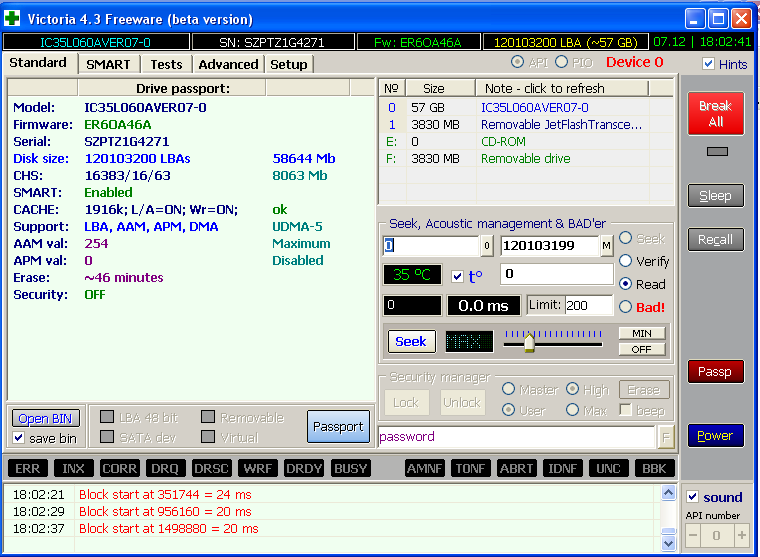The image size is (760, 557).
Task: Open the Advanced tab
Action: point(228,64)
